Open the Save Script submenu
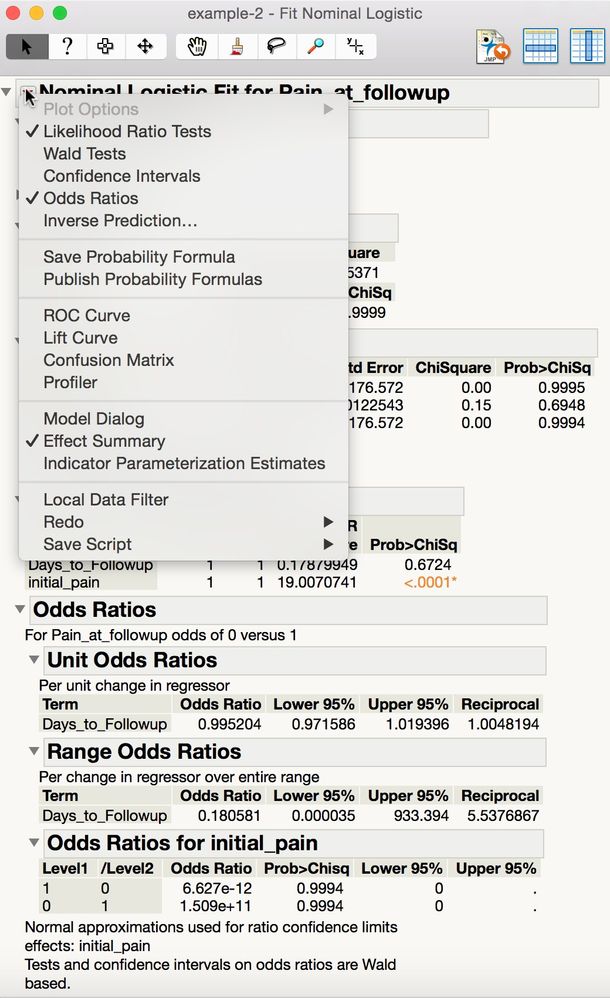Viewport: 610px width, 998px height. (x=87, y=544)
